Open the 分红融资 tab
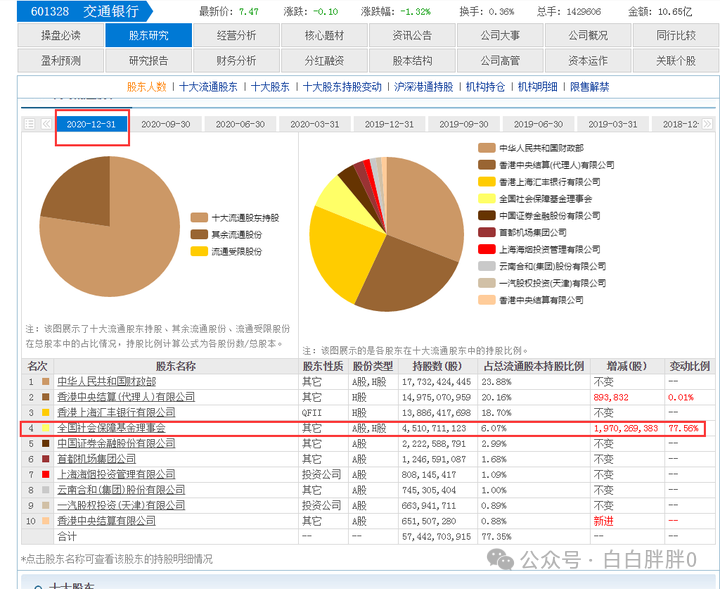 (x=324, y=61)
